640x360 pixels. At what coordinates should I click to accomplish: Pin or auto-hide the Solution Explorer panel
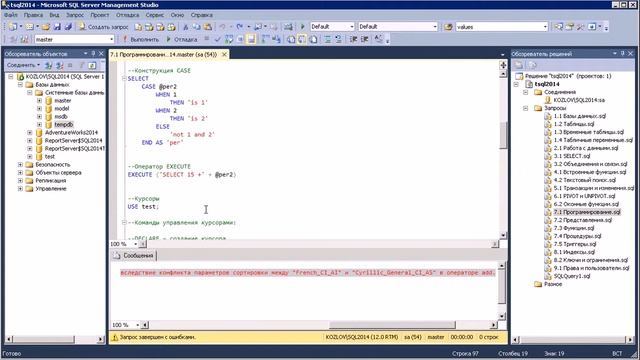622,53
